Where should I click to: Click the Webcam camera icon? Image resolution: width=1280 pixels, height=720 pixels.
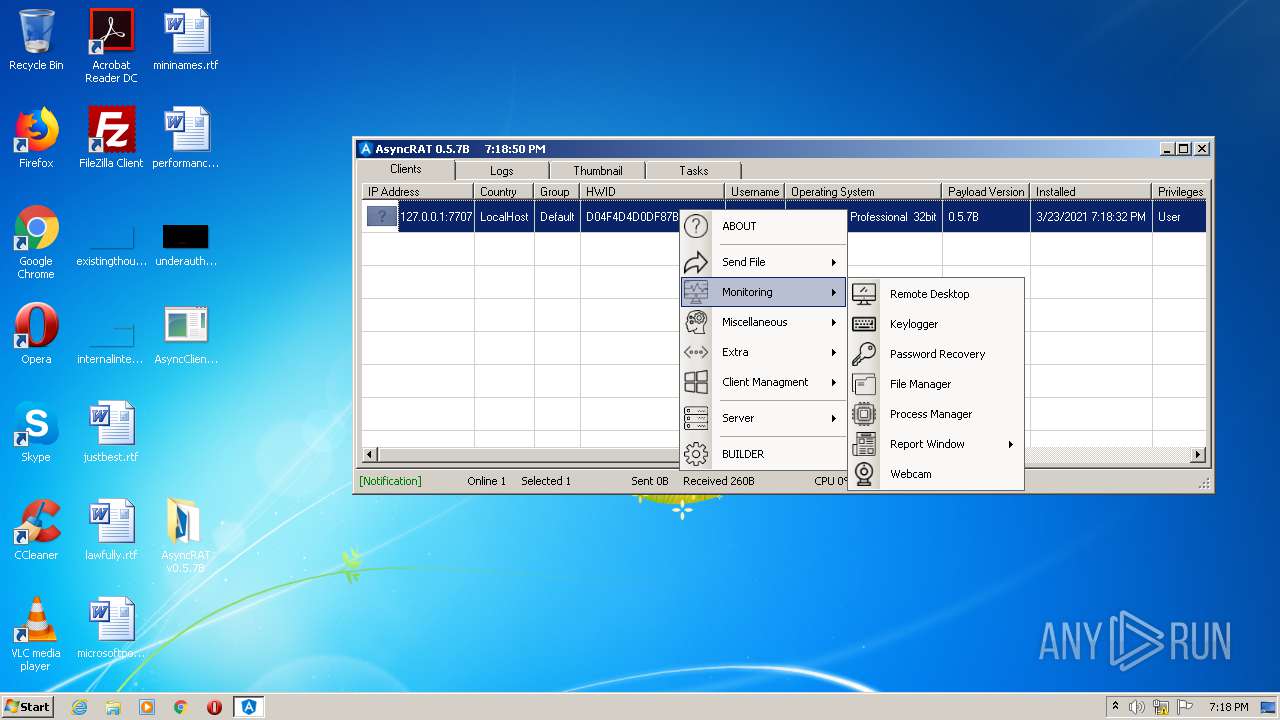tap(864, 474)
